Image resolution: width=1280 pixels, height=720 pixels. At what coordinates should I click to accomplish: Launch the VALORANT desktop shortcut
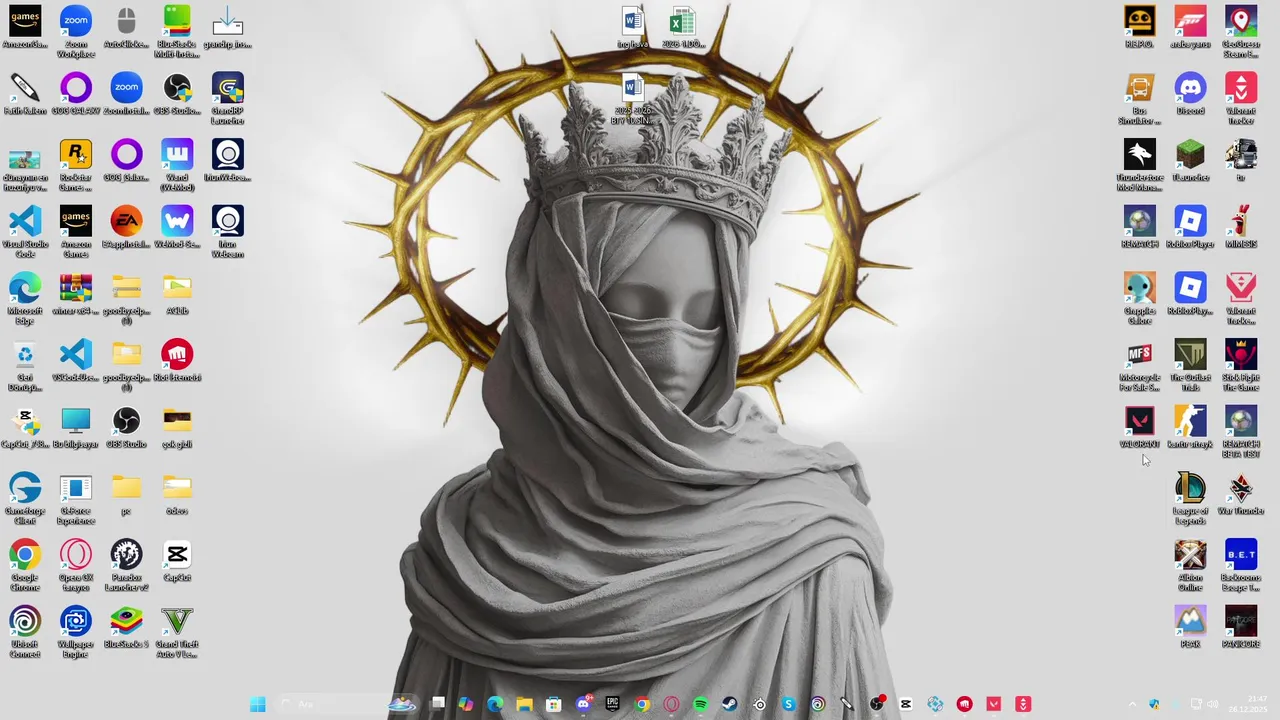click(1139, 427)
